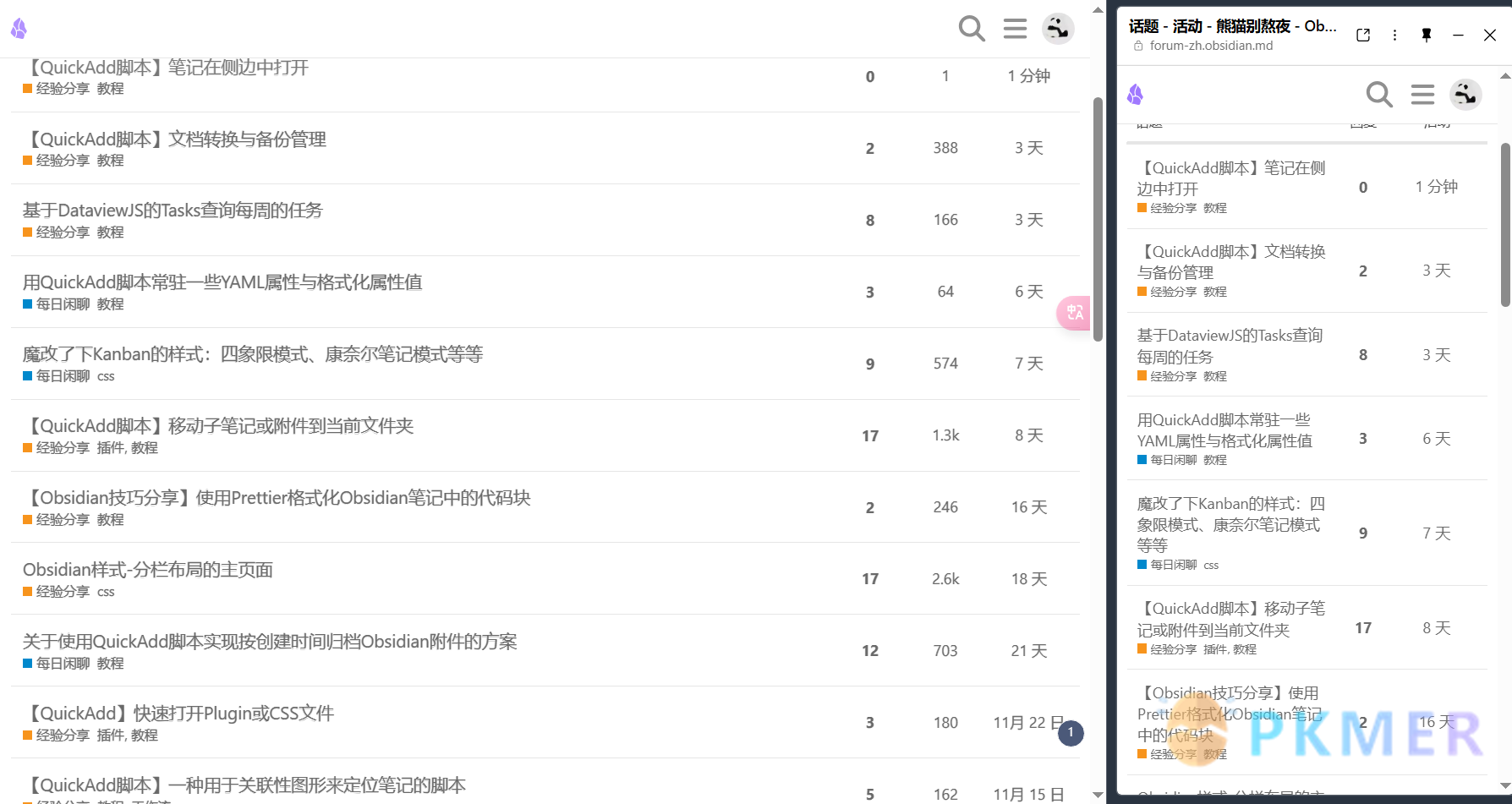This screenshot has width=1512, height=804.
Task: Click css tag under 分栏布局的主页面 topic
Action: point(106,592)
